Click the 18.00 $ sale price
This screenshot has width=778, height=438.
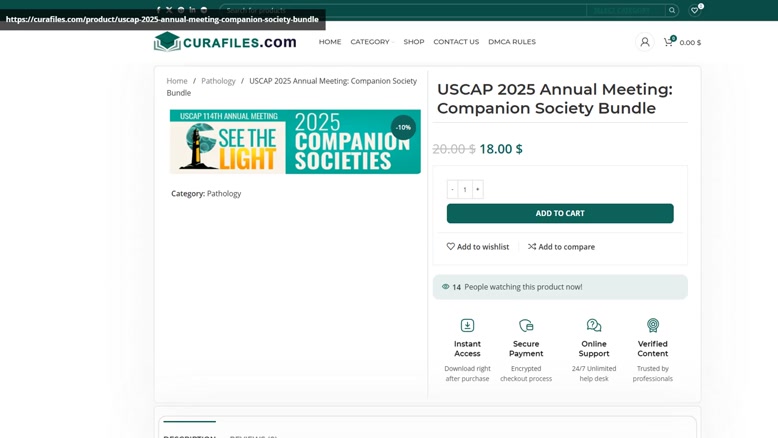coord(501,149)
